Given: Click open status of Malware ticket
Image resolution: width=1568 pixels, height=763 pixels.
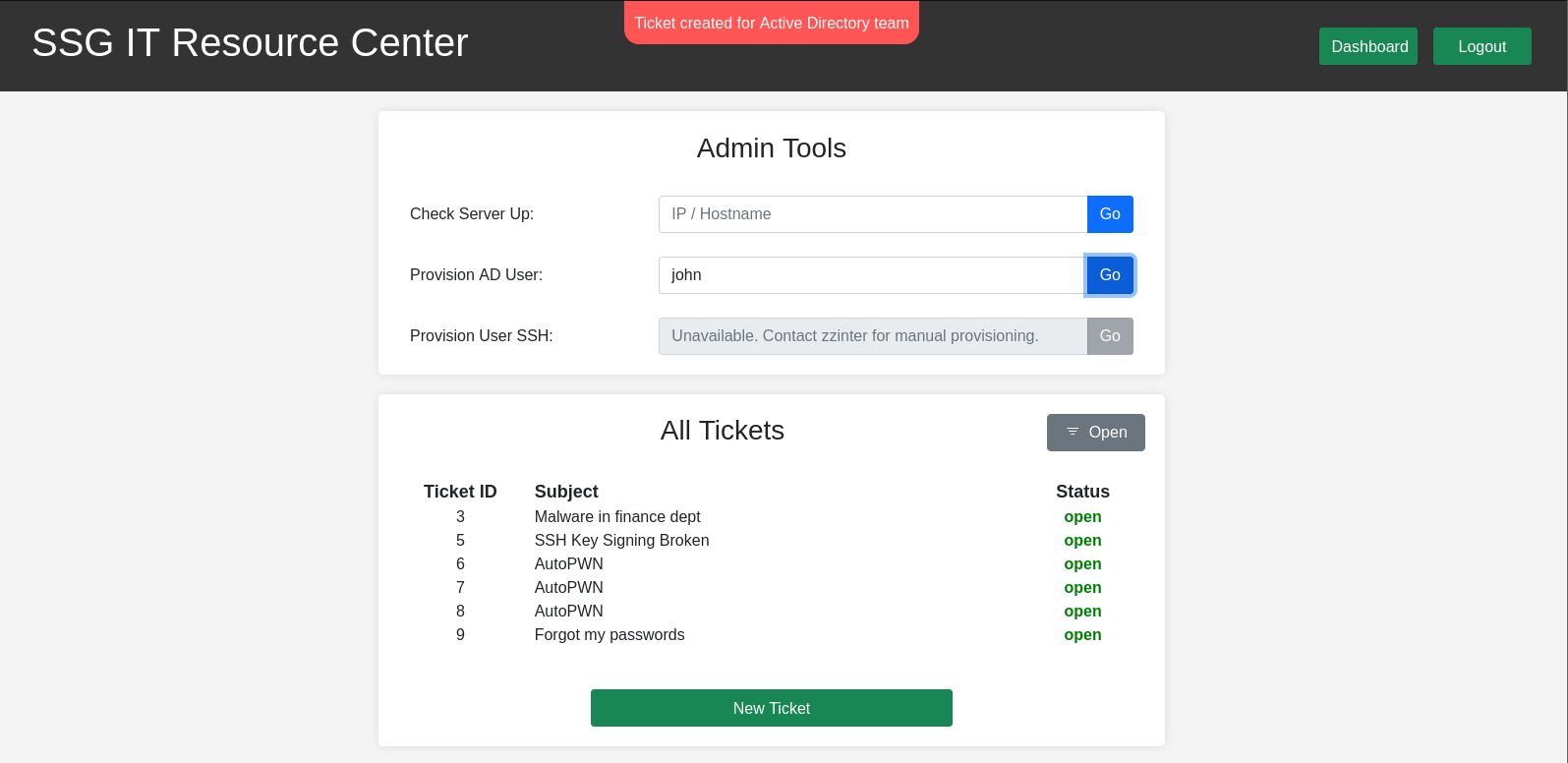Looking at the screenshot, I should (1082, 516).
